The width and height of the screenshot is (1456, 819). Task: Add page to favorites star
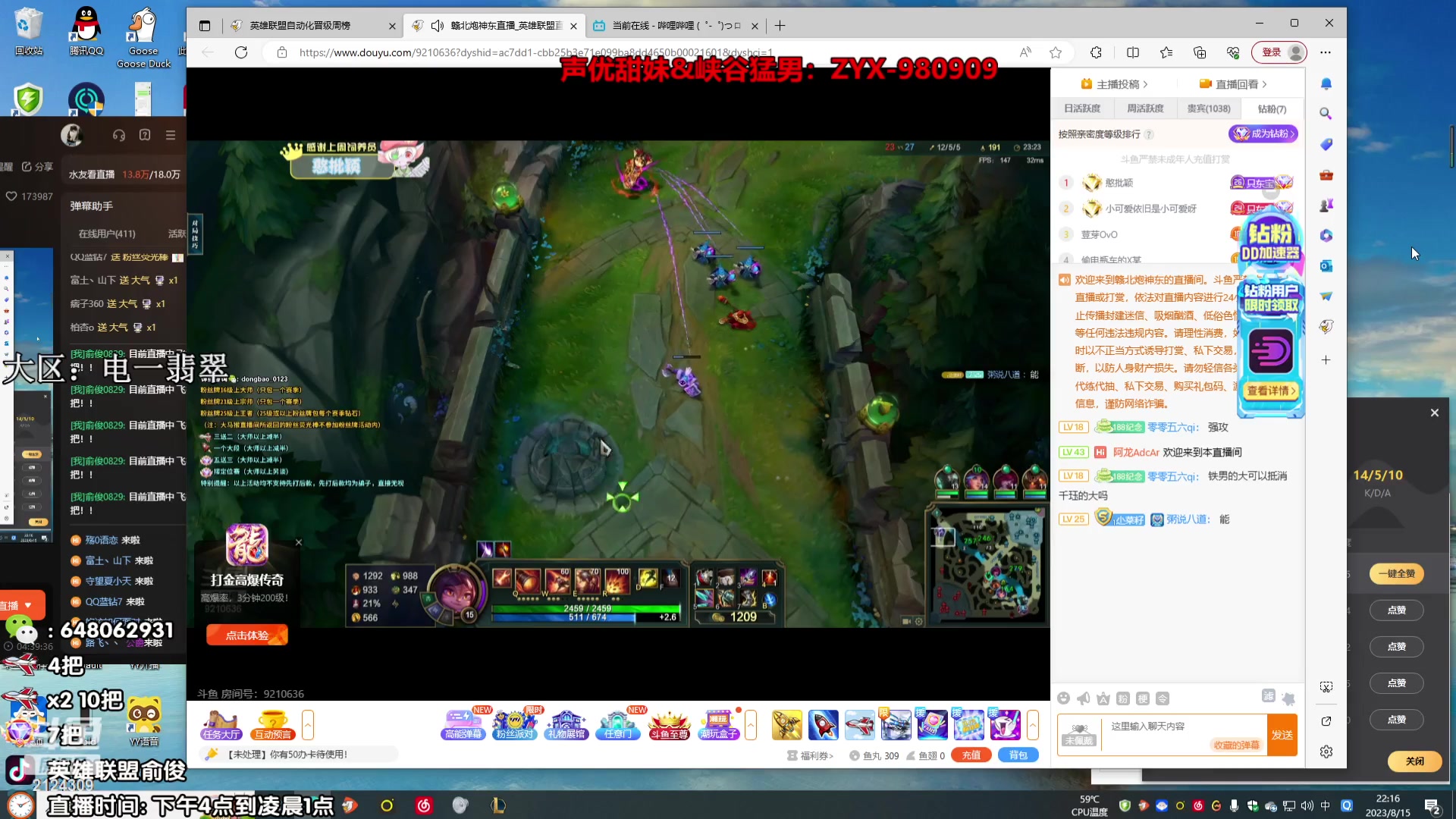[1056, 52]
